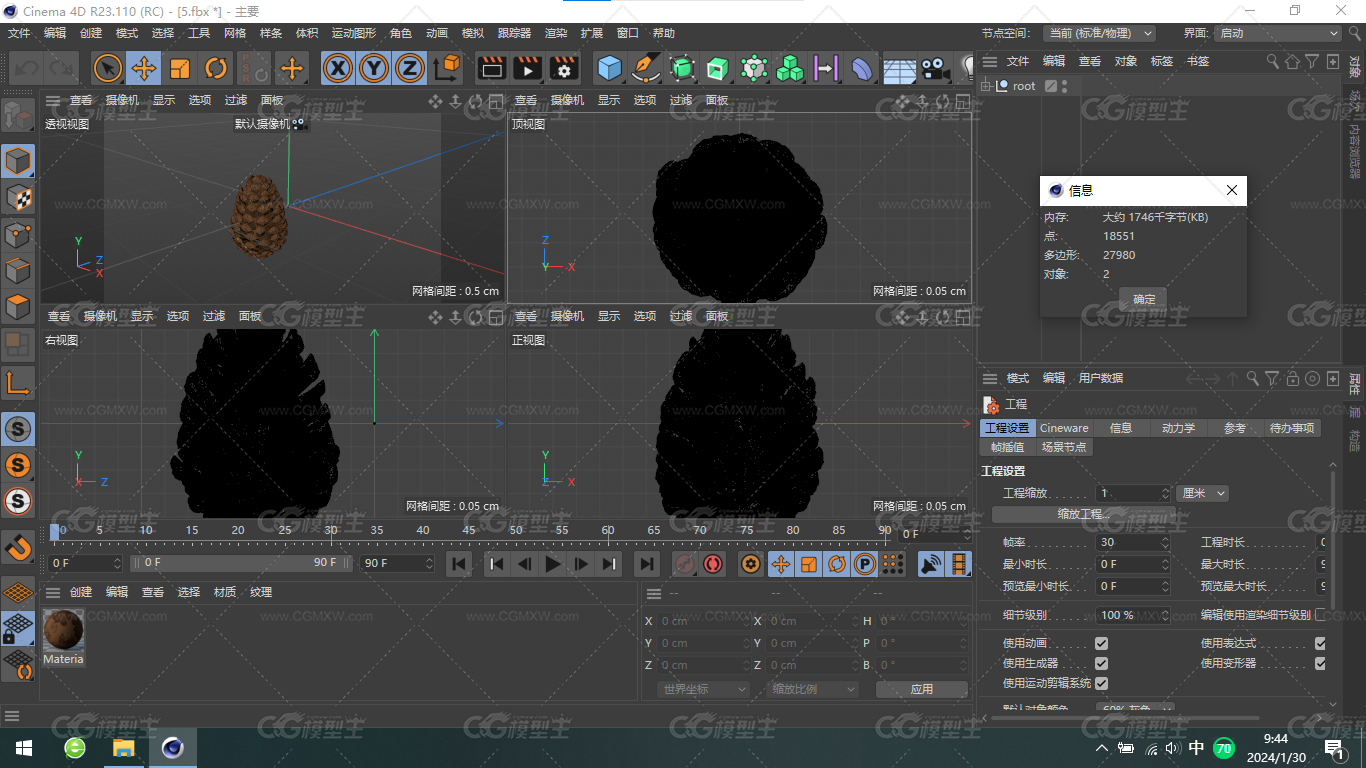Viewport: 1366px width, 768px height.
Task: Select the Rotate tool in top toolbar
Action: coord(216,68)
